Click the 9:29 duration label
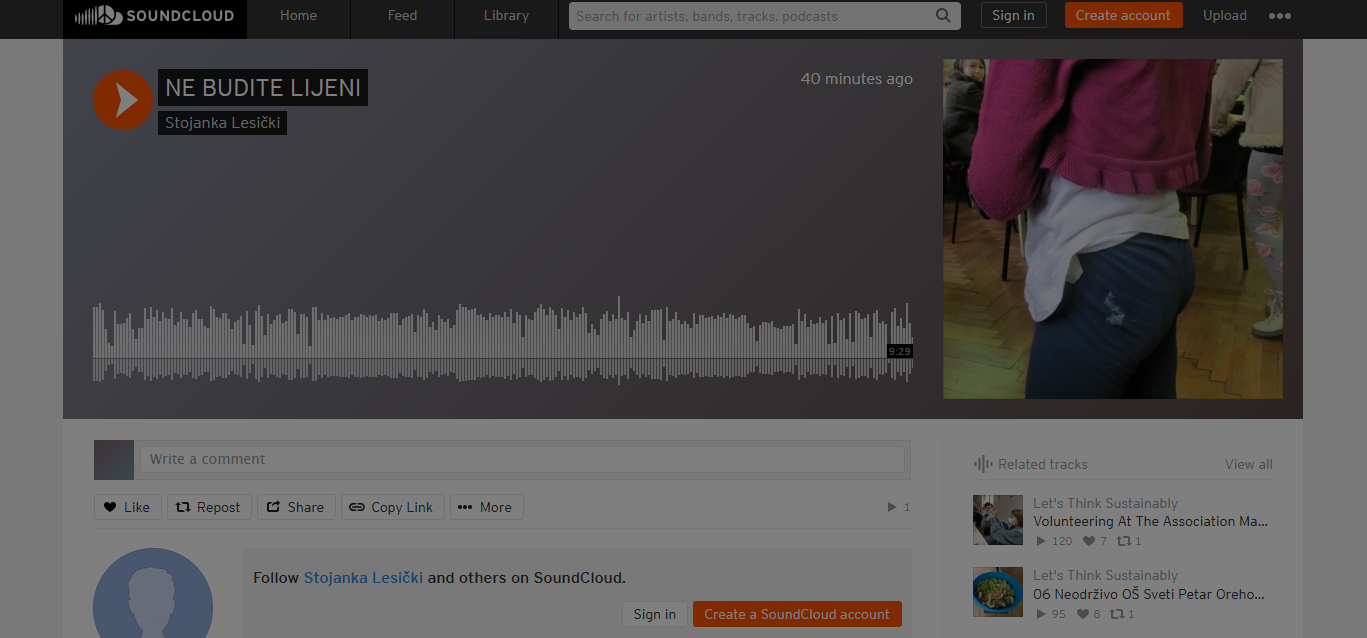Image resolution: width=1367 pixels, height=638 pixels. click(900, 351)
